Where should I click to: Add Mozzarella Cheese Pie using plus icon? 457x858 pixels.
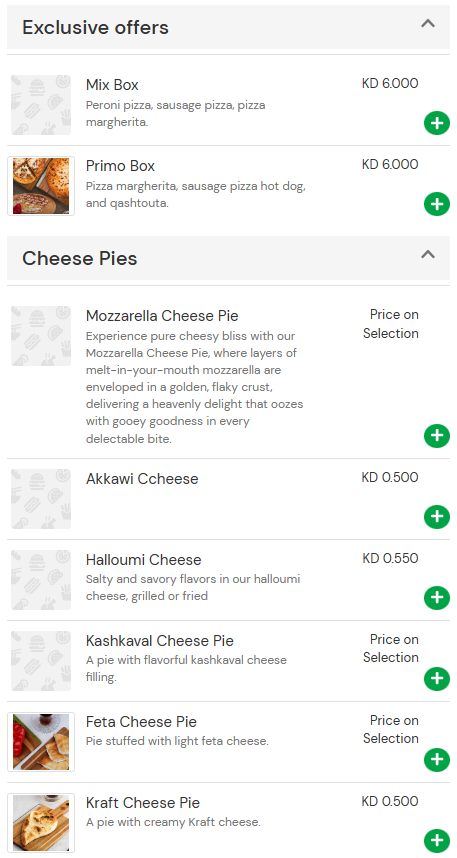(x=437, y=436)
